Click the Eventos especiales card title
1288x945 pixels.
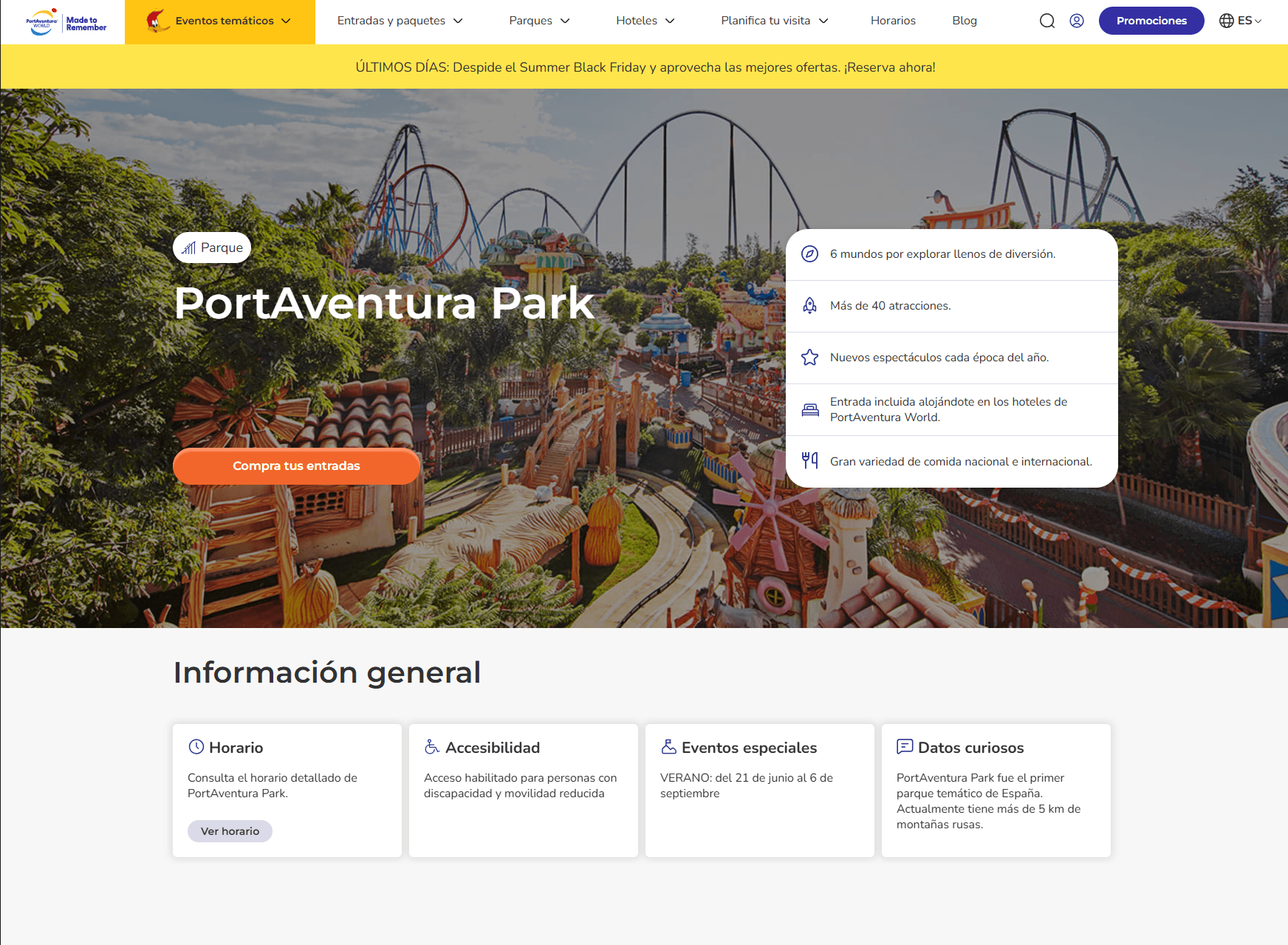point(749,748)
